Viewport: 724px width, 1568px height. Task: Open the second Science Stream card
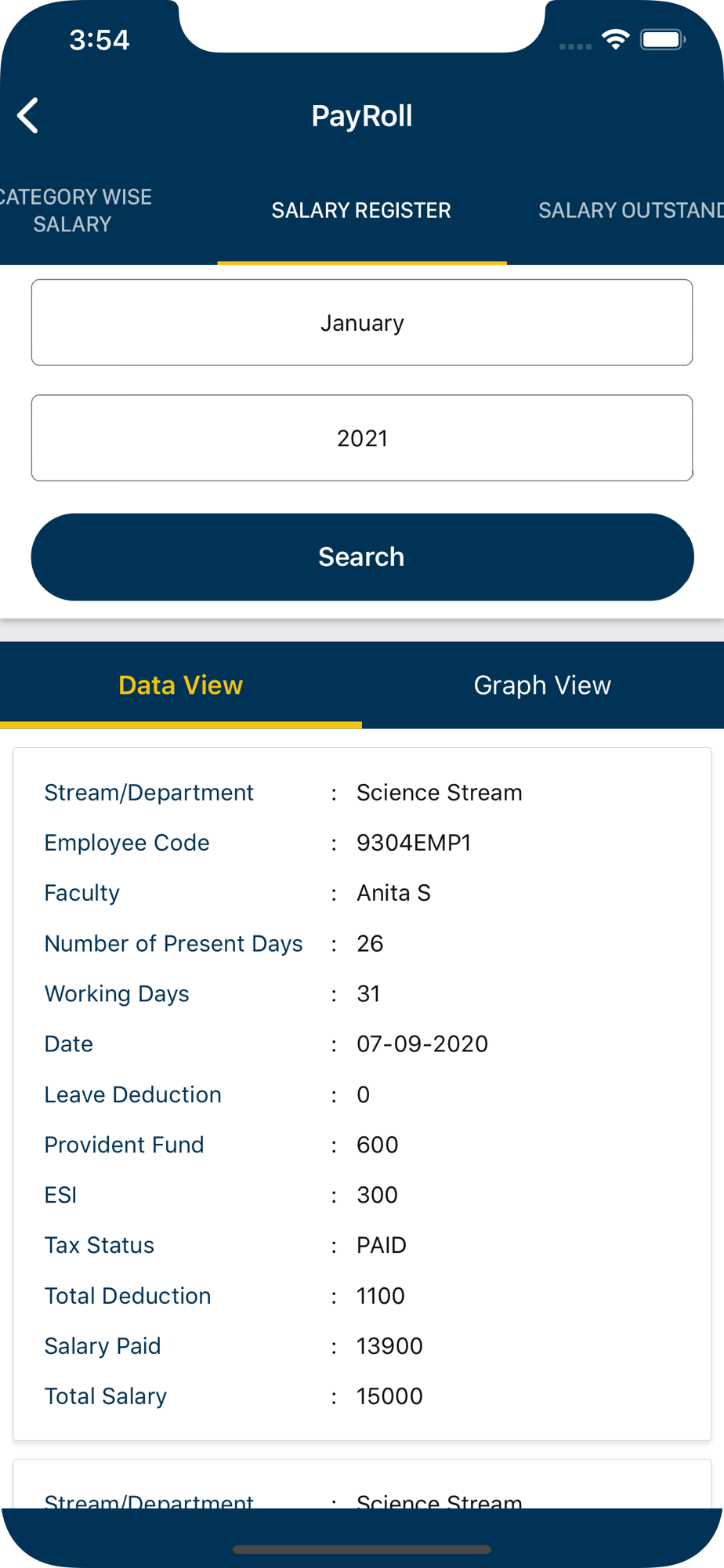coord(362,1483)
